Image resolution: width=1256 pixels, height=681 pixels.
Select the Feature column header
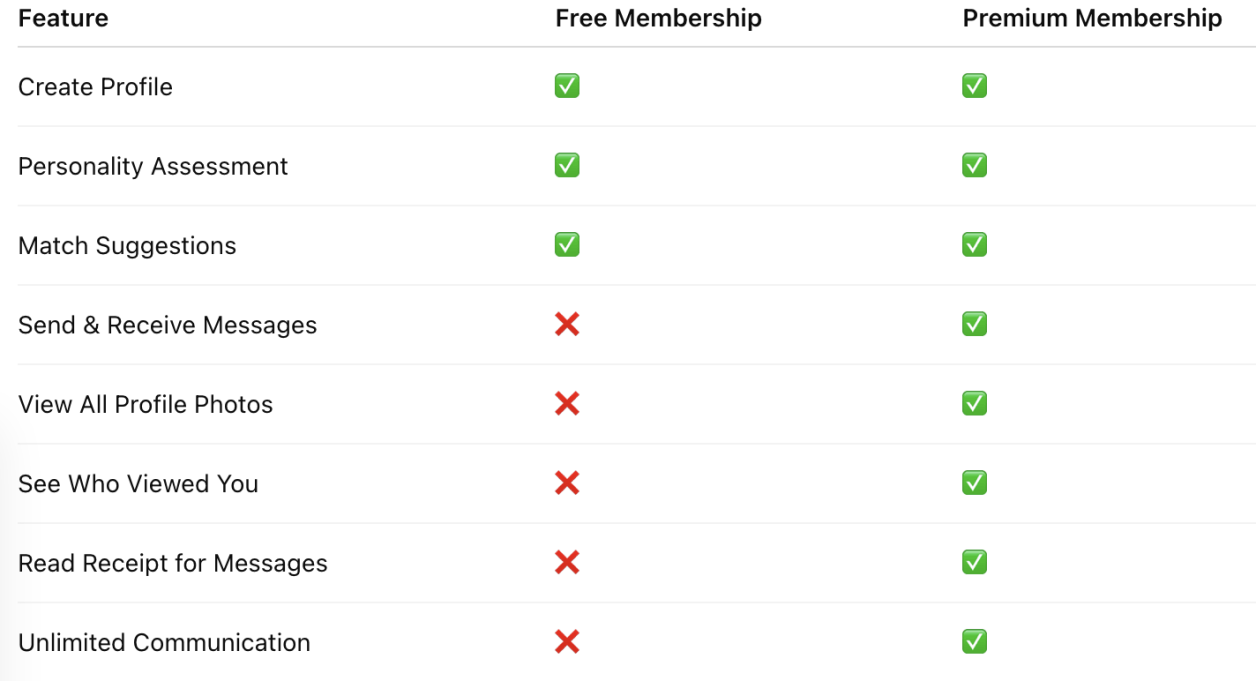(63, 18)
